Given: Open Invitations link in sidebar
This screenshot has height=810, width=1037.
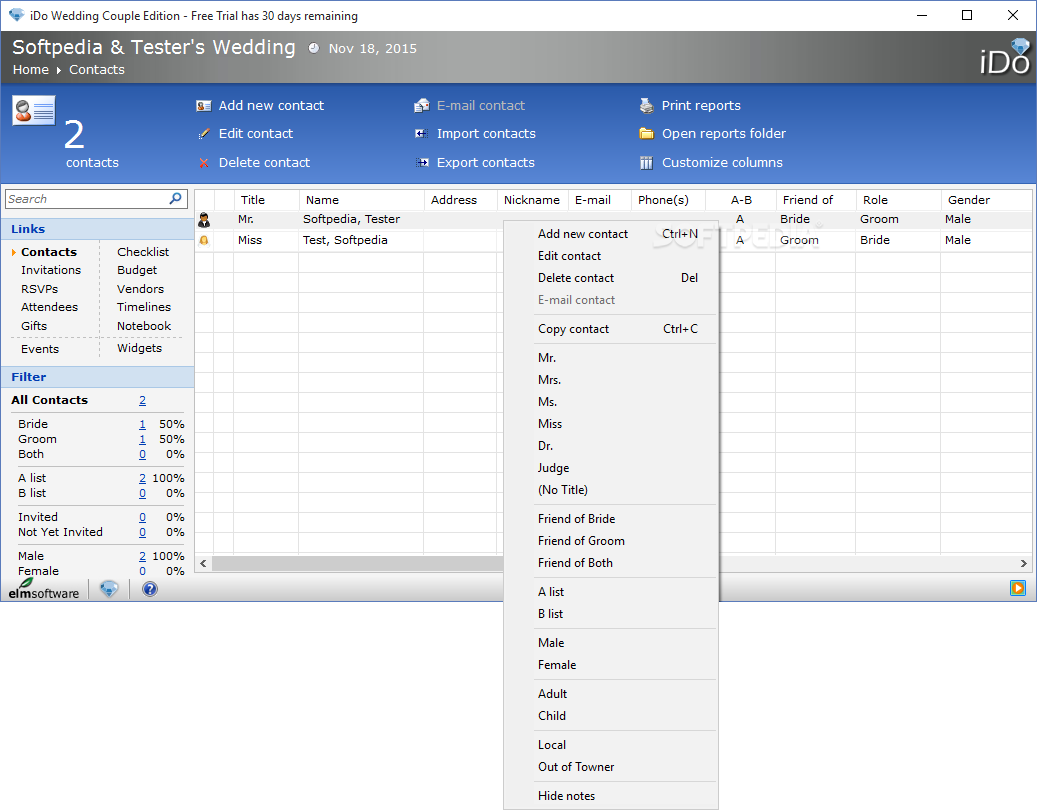Looking at the screenshot, I should tap(51, 270).
